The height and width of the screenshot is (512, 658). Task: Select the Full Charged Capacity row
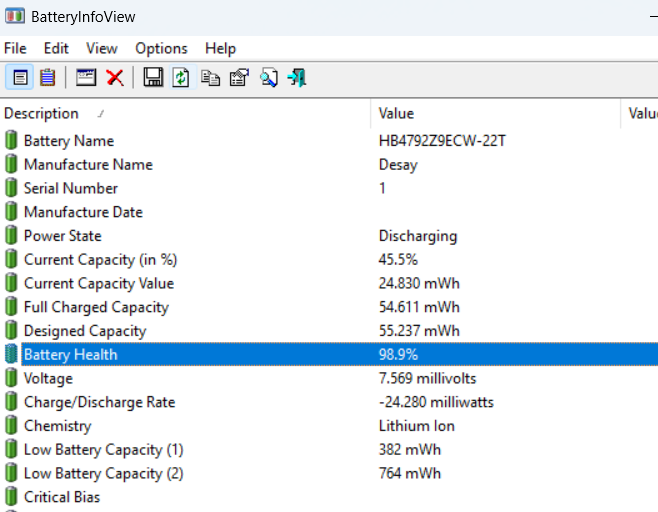coord(329,307)
